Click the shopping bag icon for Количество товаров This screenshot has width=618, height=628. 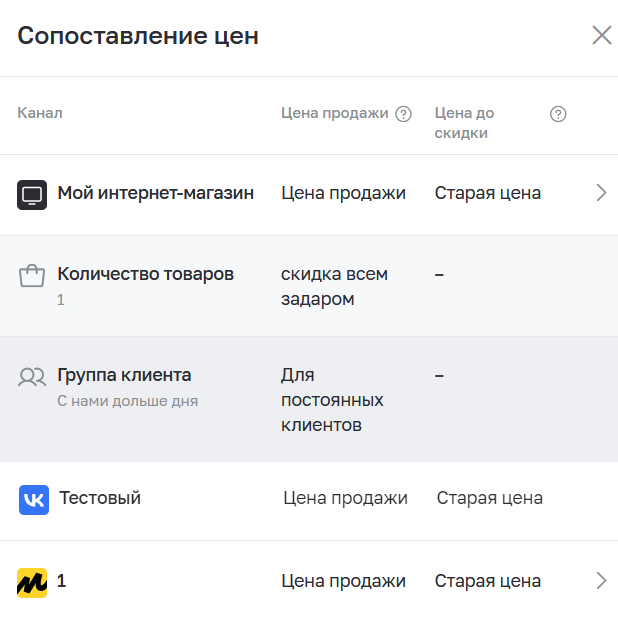[x=32, y=276]
